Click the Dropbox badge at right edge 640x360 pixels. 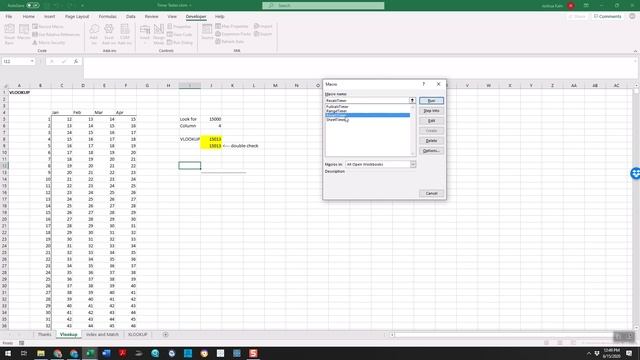[x=635, y=173]
